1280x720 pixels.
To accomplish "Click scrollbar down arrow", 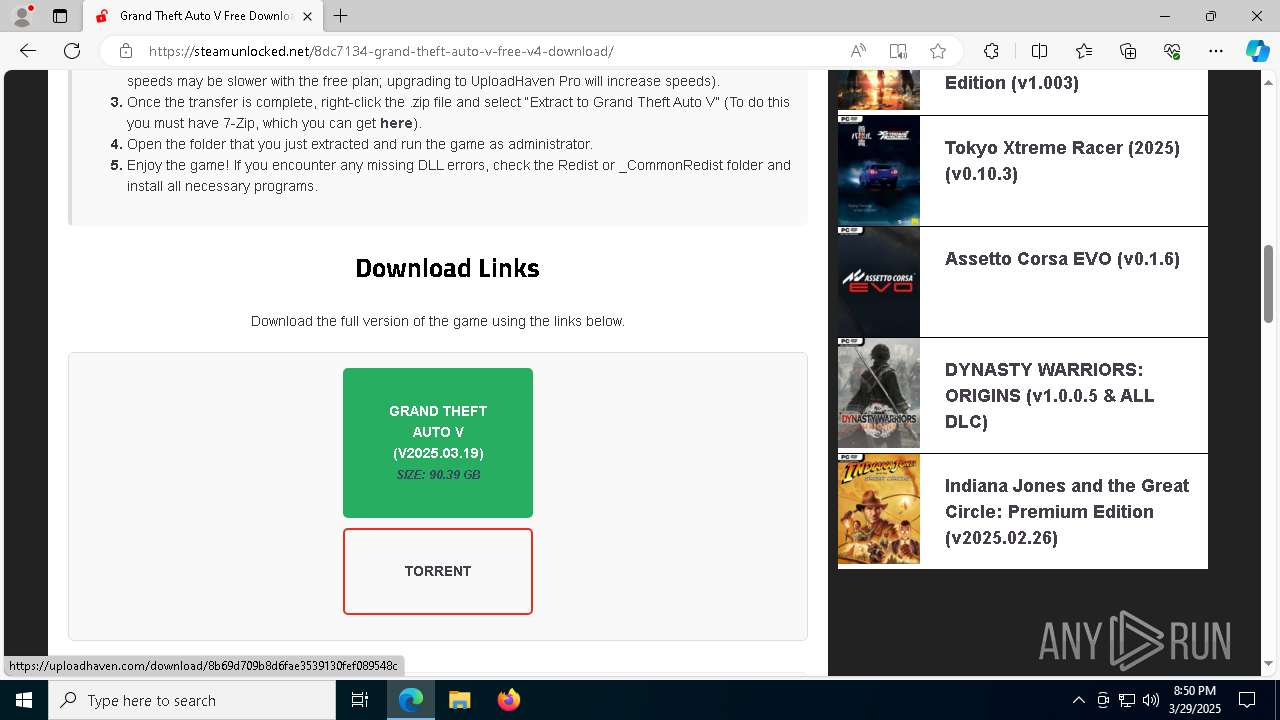I will (1269, 663).
